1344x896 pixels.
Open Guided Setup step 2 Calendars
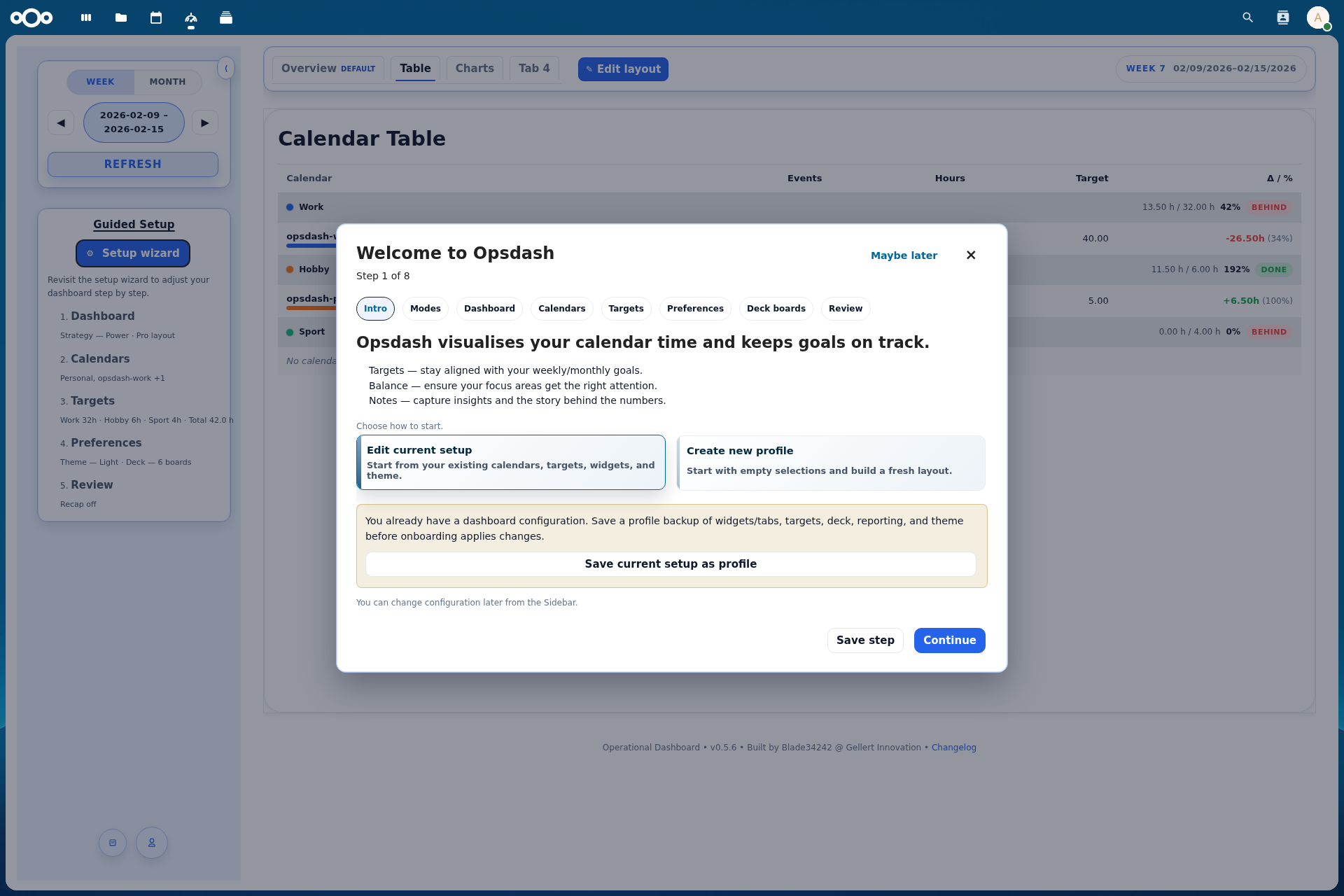(100, 359)
